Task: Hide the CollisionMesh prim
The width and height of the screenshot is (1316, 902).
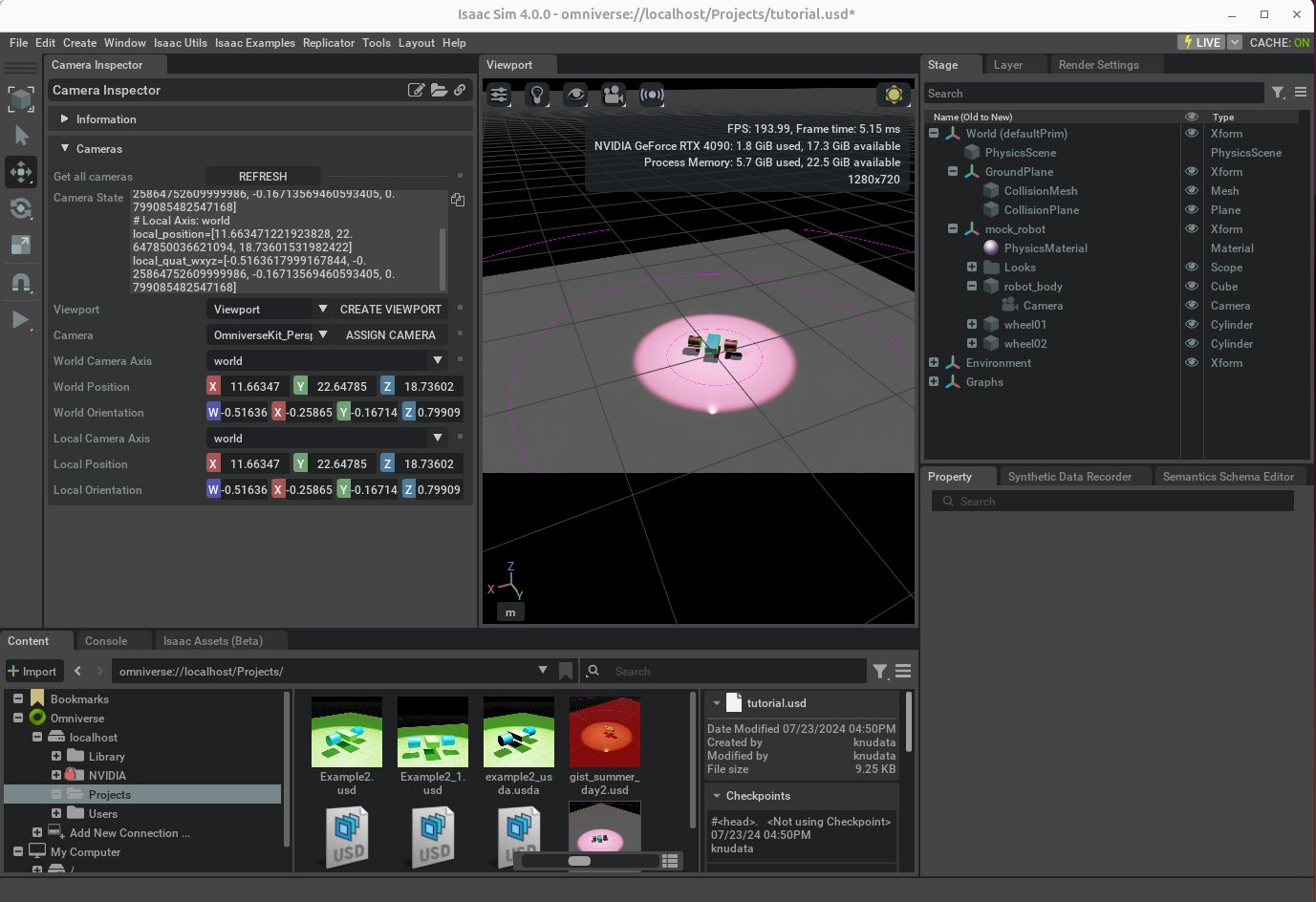Action: 1192,190
